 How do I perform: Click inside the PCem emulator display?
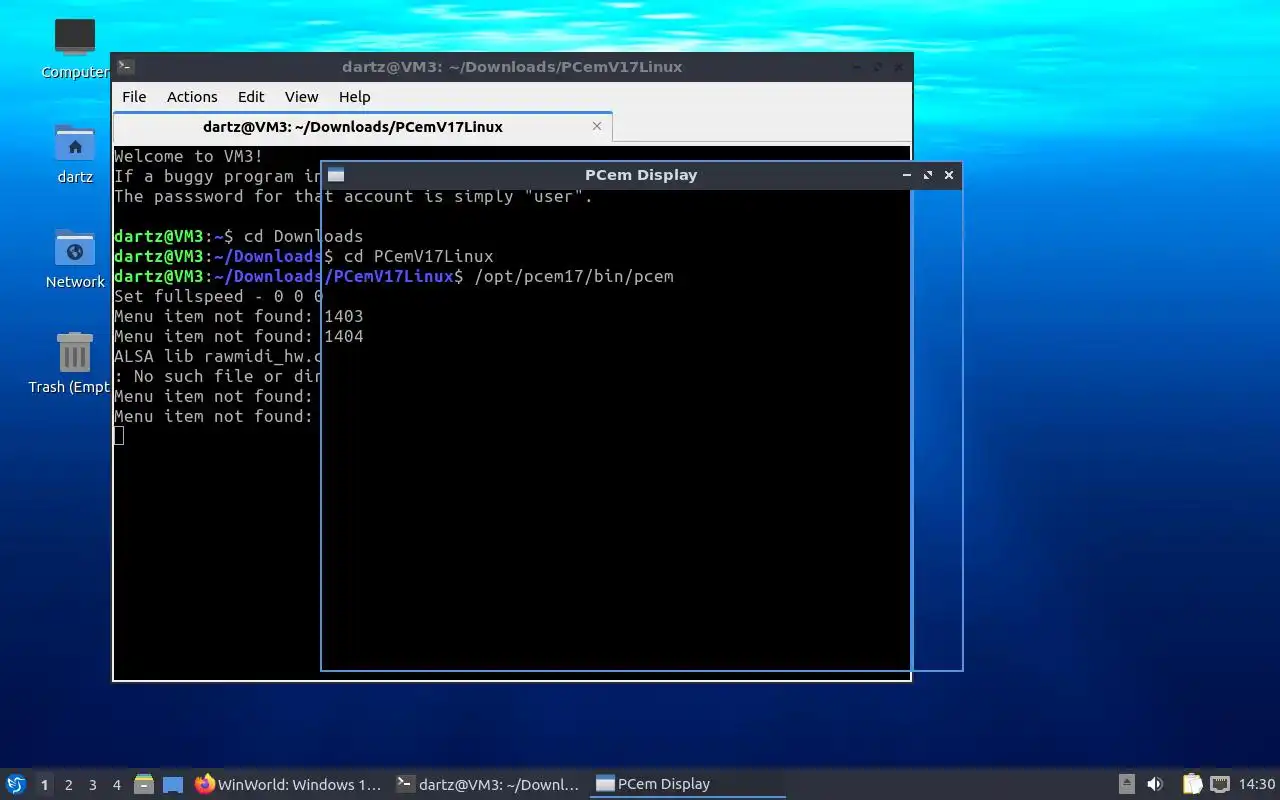tap(641, 429)
